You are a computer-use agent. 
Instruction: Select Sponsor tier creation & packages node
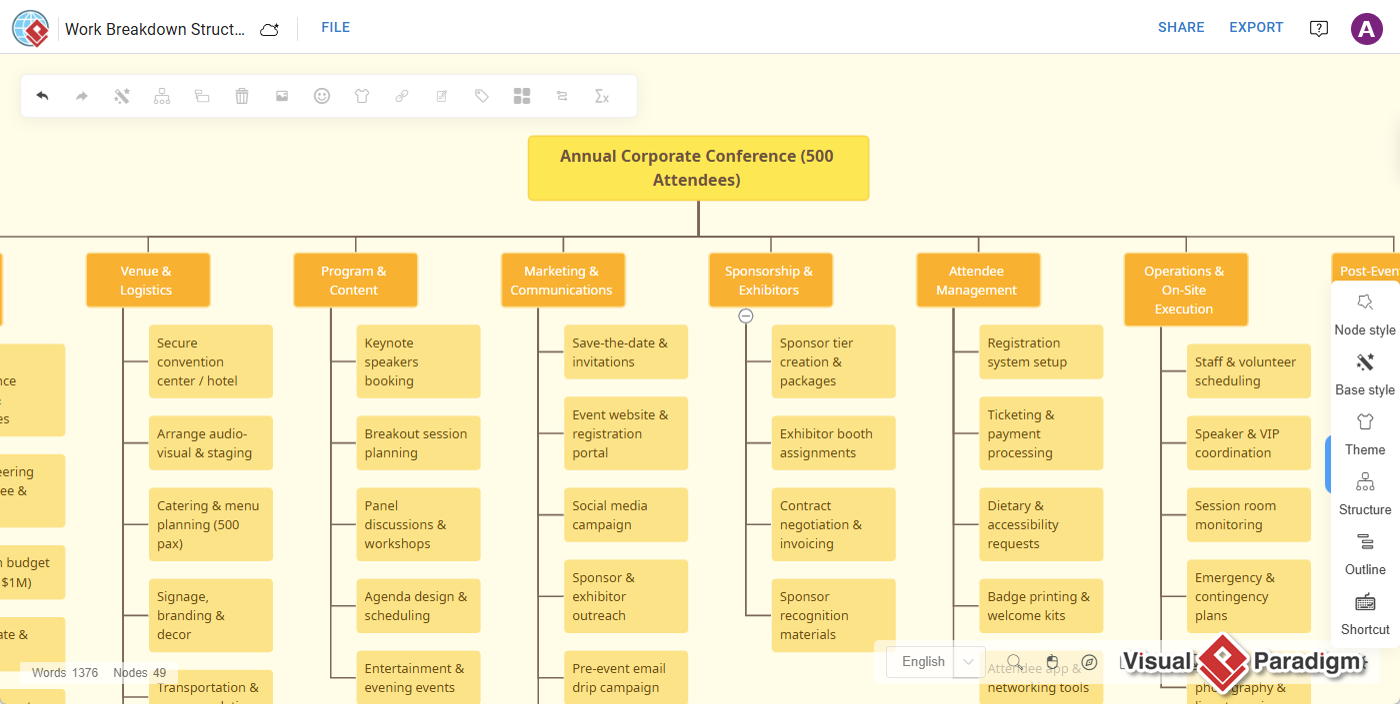tap(833, 361)
